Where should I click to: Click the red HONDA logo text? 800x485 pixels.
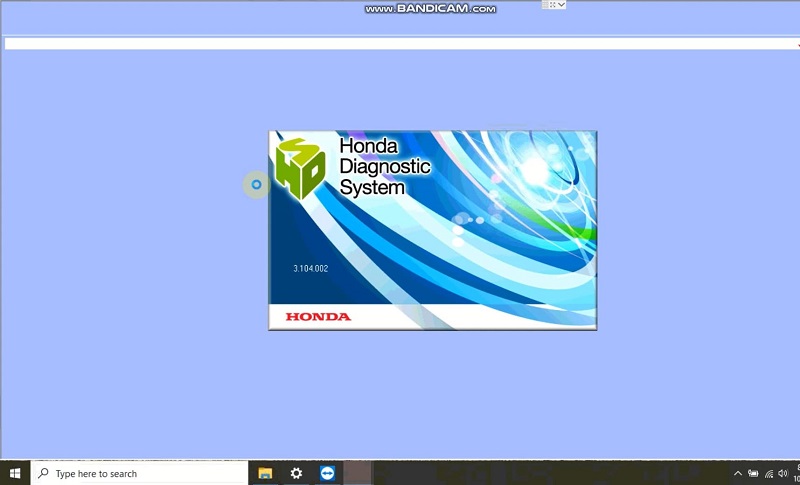click(318, 317)
